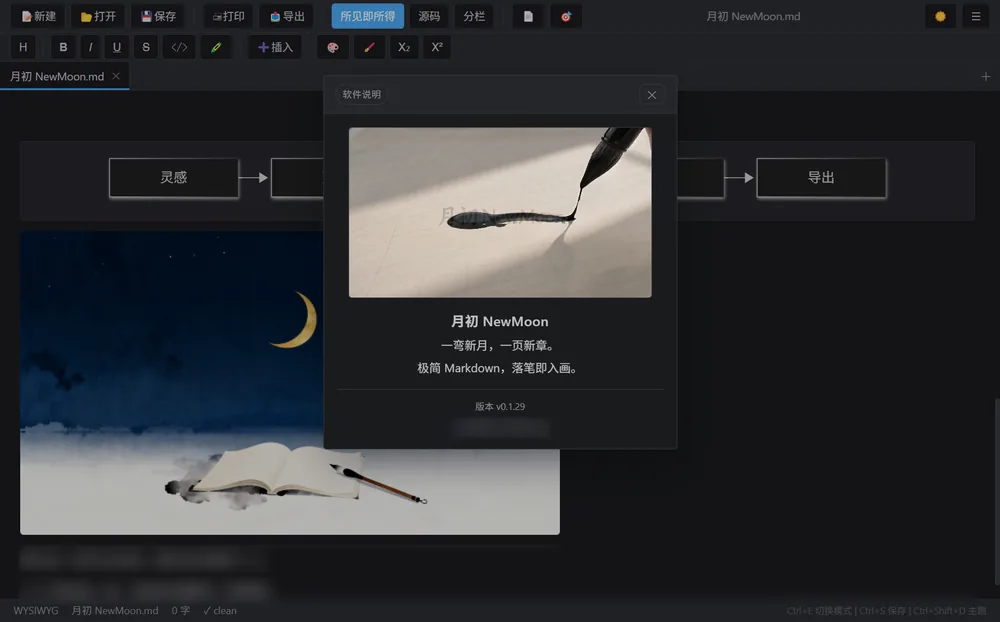
Task: Add a new tab with plus button
Action: 985,77
